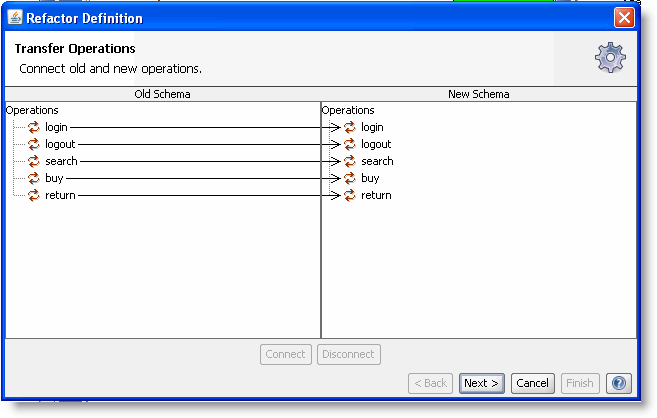Proceed with the Next > button
The image size is (657, 418).
tap(482, 383)
